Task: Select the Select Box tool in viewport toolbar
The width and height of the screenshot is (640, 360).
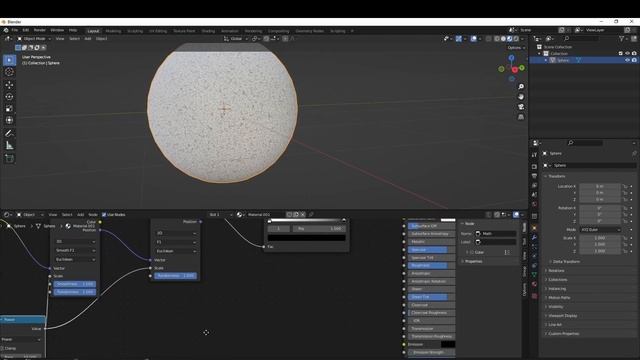Action: [9, 60]
